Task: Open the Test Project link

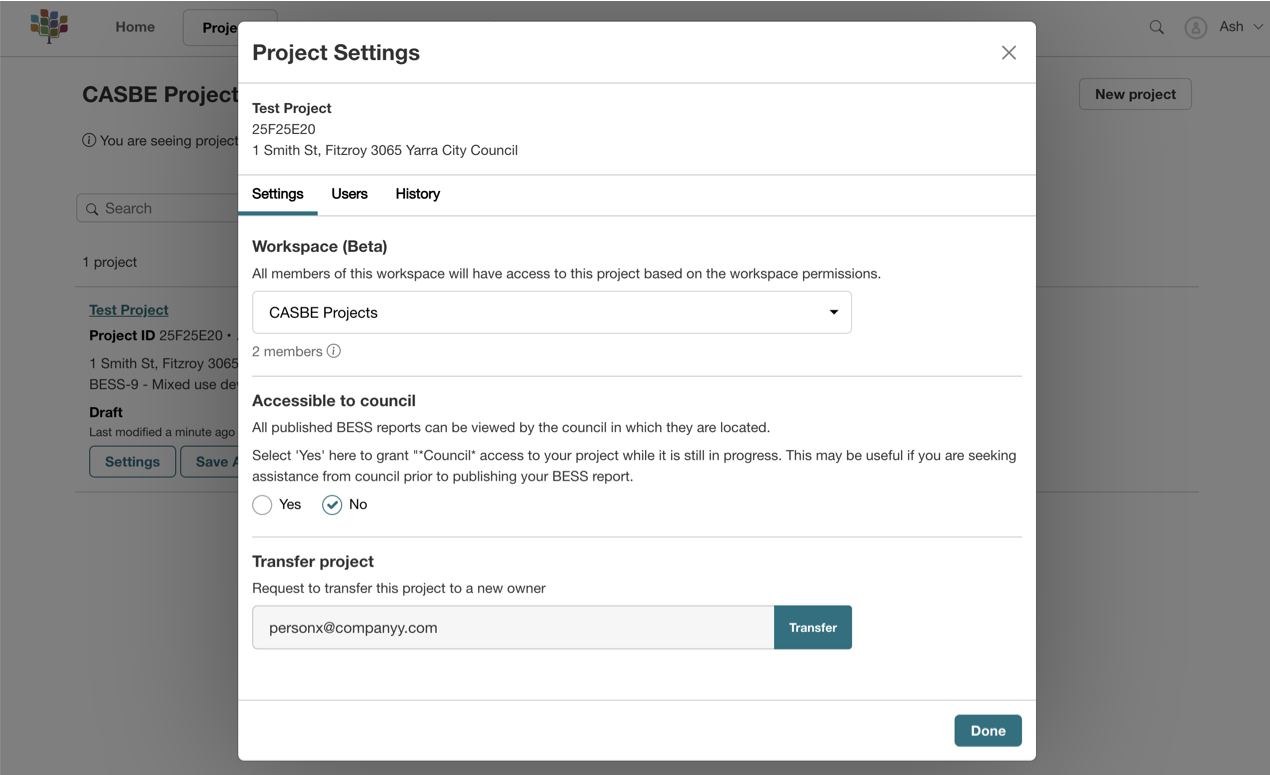Action: (x=129, y=310)
